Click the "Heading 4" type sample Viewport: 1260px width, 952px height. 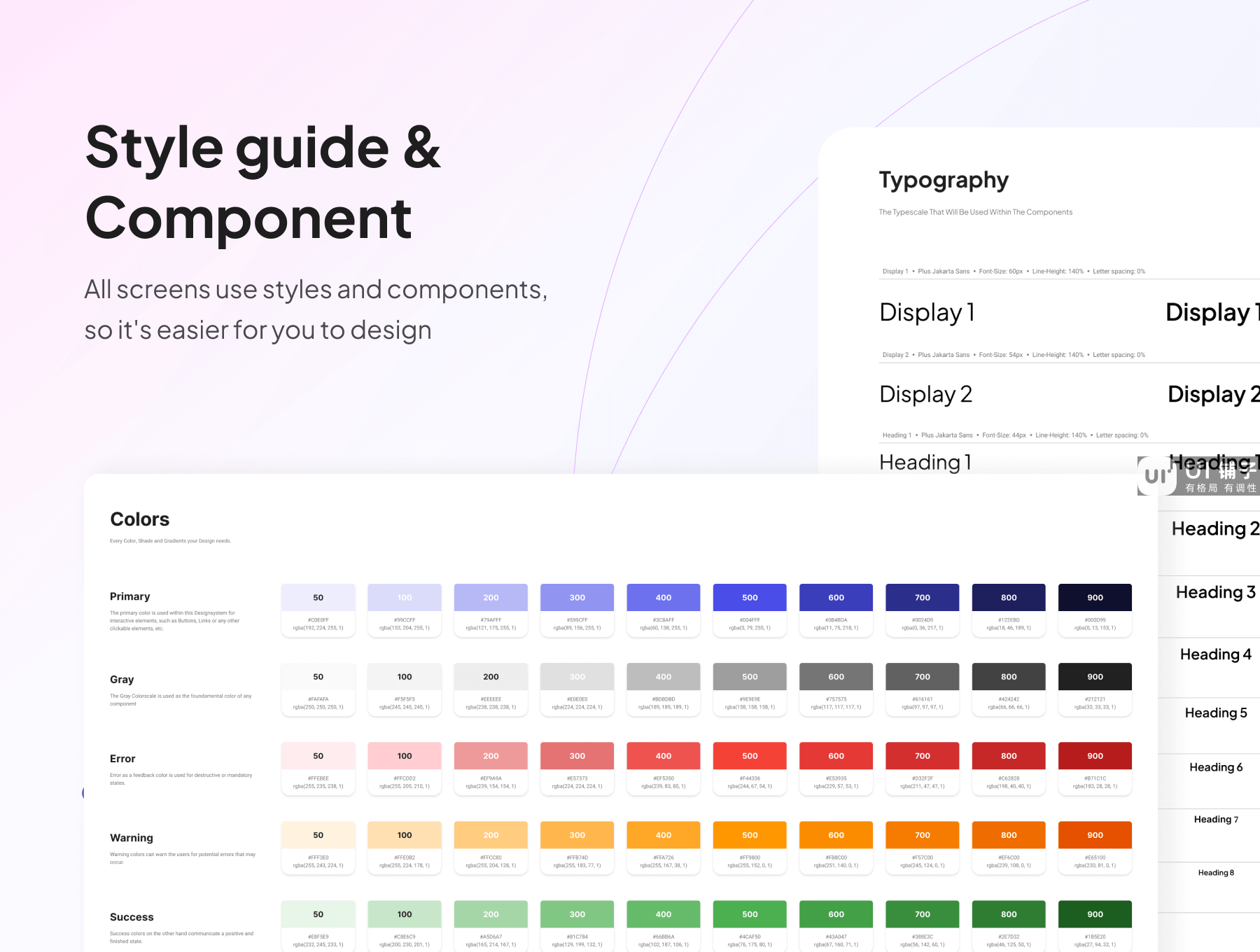pyautogui.click(x=1216, y=654)
